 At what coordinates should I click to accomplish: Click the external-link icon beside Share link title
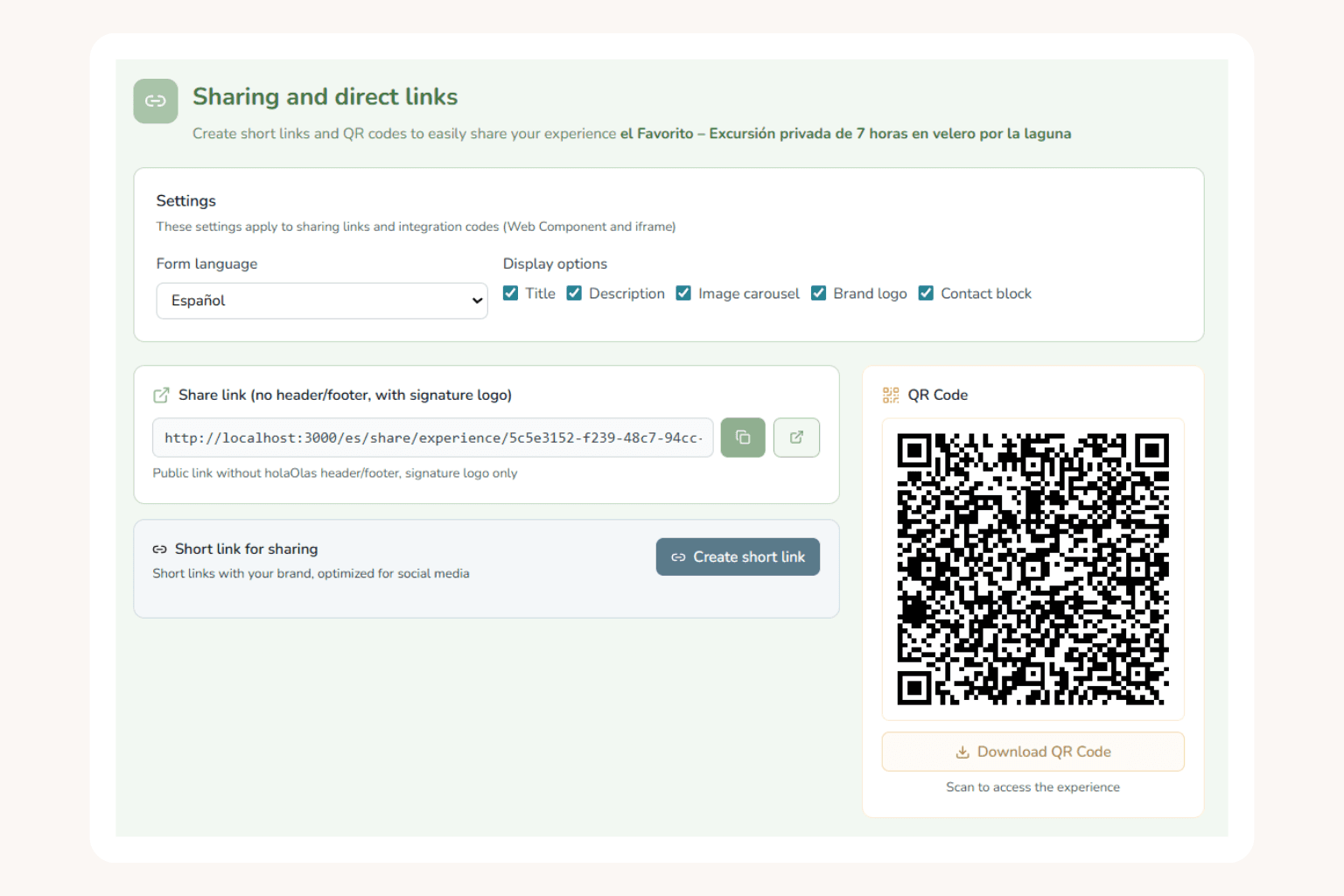161,395
